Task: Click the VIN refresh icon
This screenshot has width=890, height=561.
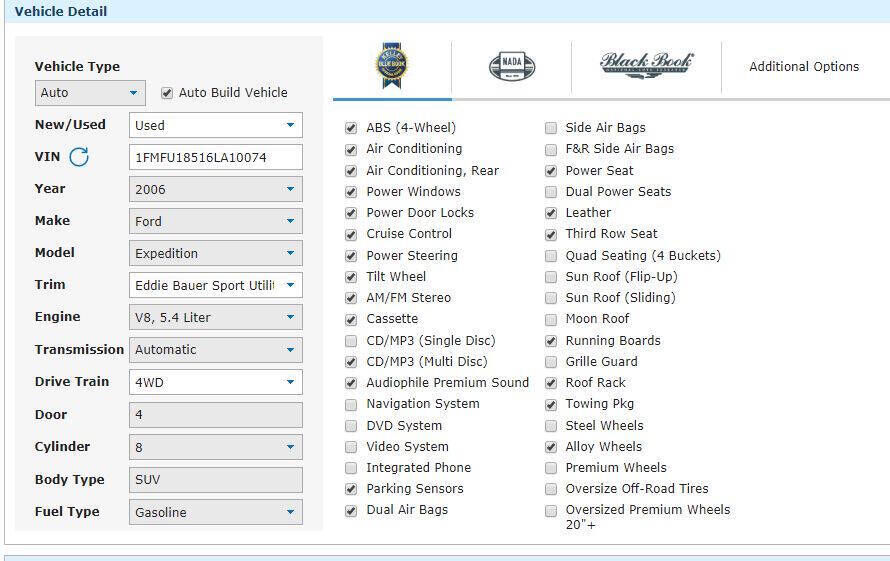Action: pos(79,157)
